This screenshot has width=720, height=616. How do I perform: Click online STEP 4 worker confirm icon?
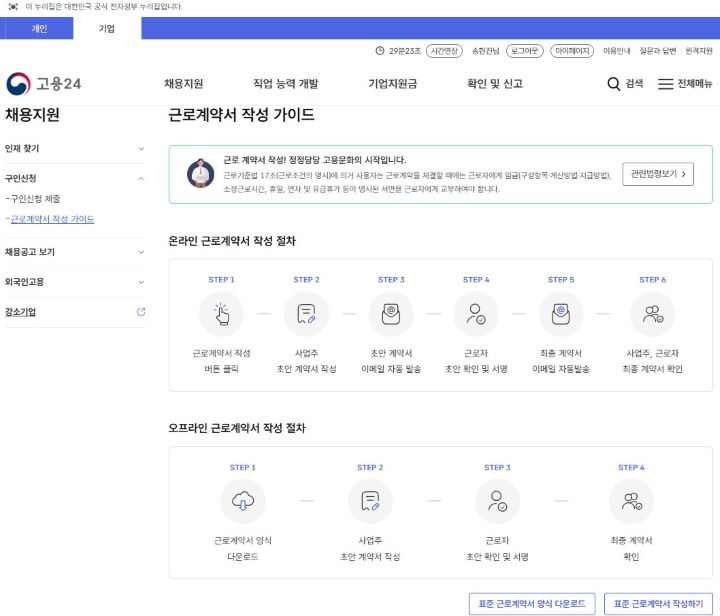(x=476, y=314)
